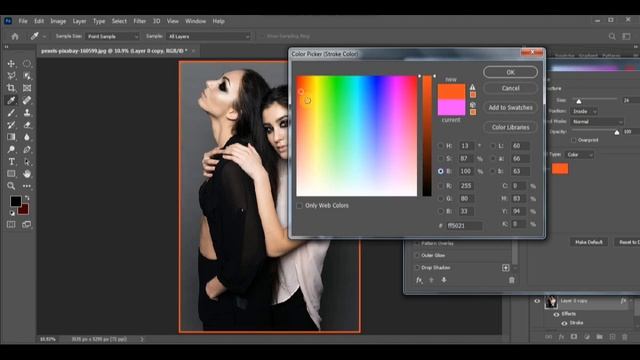Select the Zoom tool
Screen dimensions: 640x360
coord(11,186)
